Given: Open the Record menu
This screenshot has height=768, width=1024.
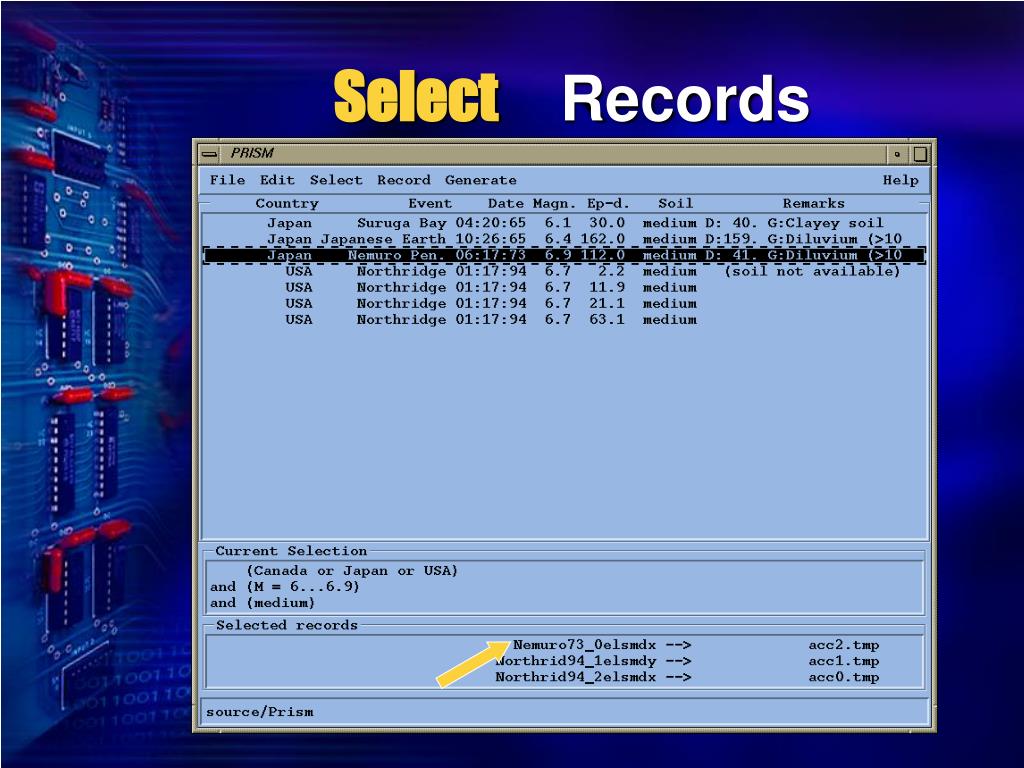Looking at the screenshot, I should click(404, 180).
